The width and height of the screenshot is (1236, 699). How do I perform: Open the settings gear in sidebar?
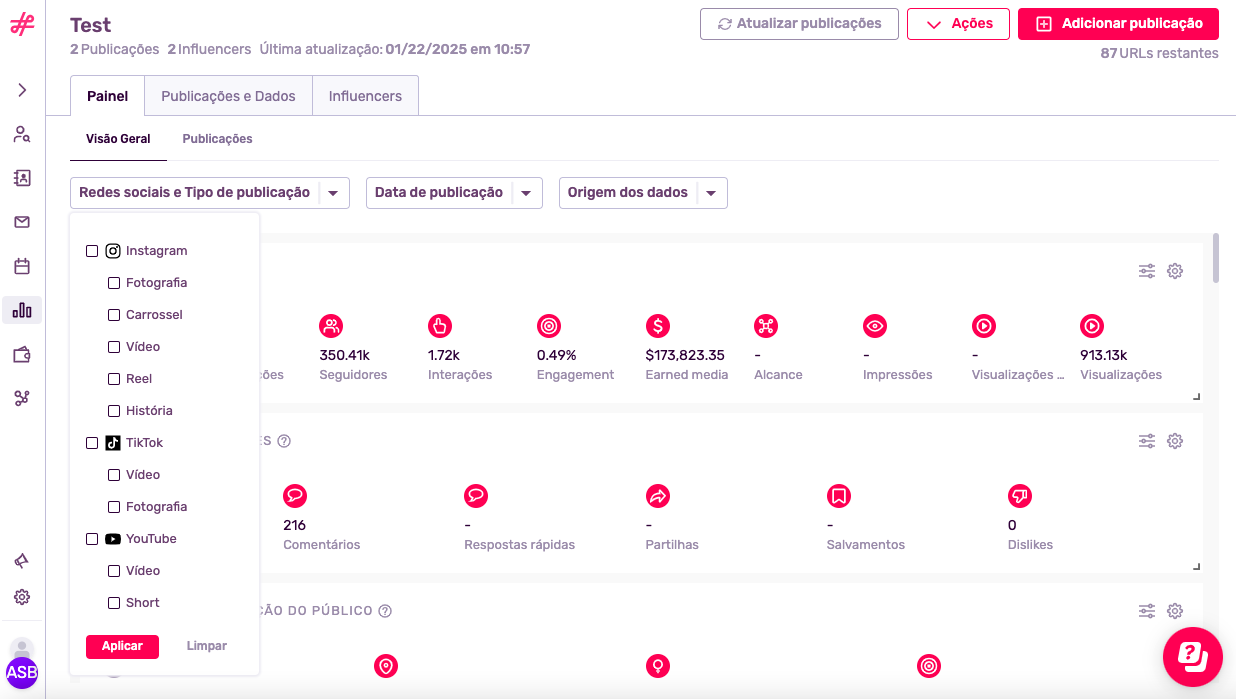22,597
